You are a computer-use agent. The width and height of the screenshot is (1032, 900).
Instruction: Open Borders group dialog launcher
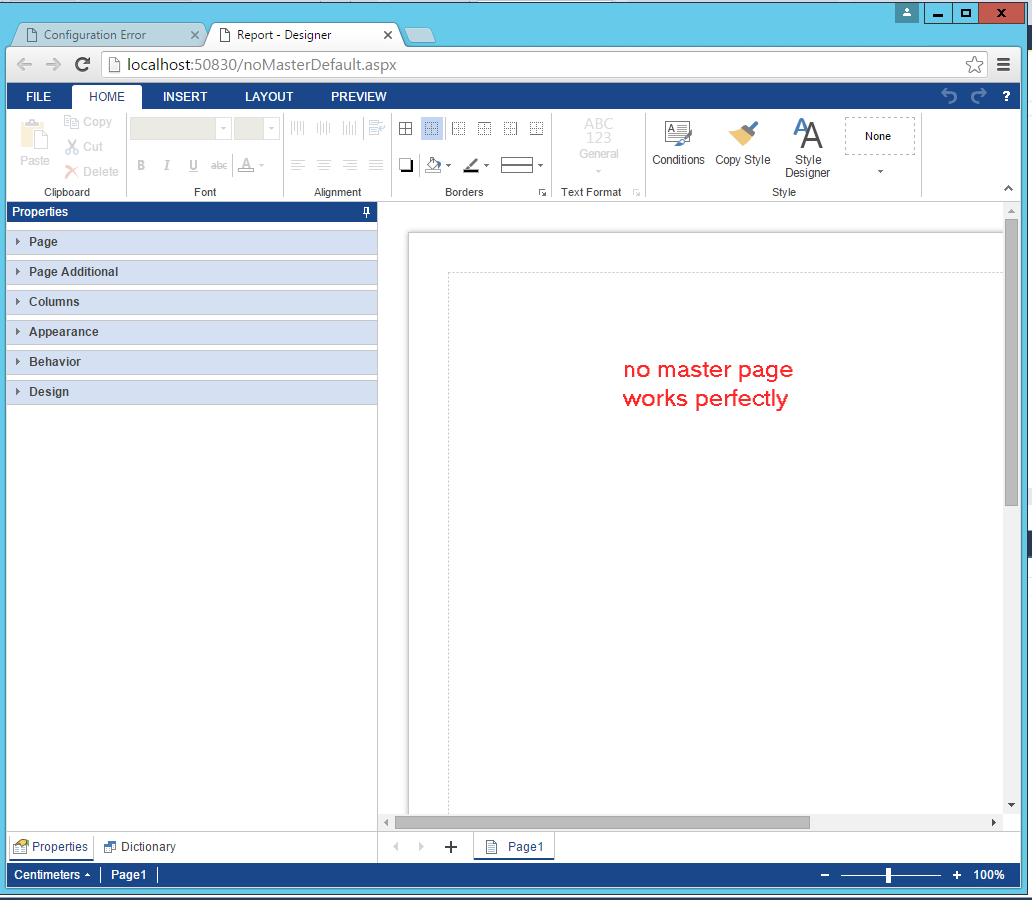click(542, 192)
